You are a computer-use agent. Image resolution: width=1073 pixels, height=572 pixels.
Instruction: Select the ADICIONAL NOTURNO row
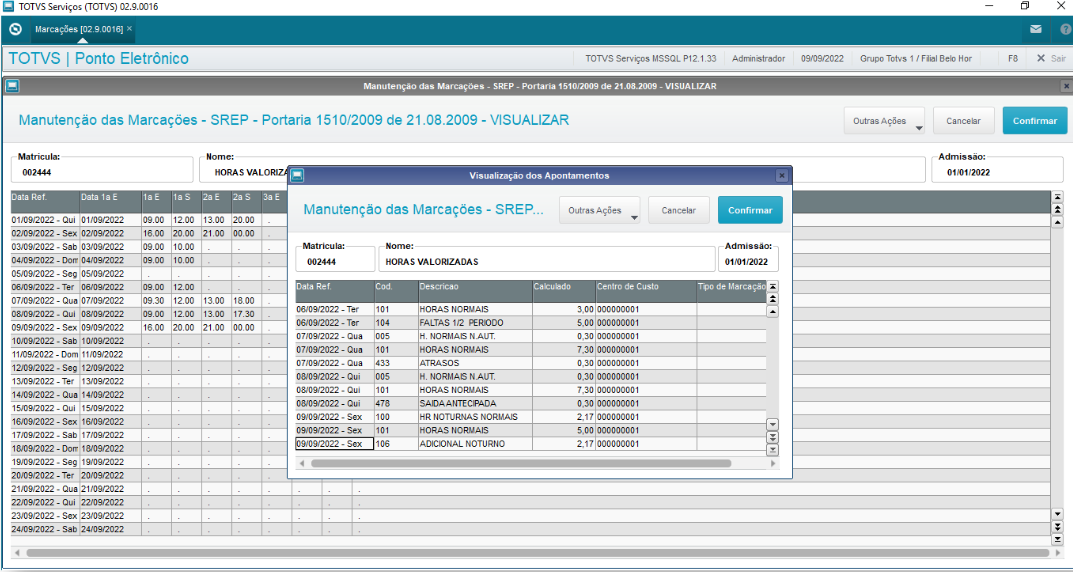[x=530, y=443]
